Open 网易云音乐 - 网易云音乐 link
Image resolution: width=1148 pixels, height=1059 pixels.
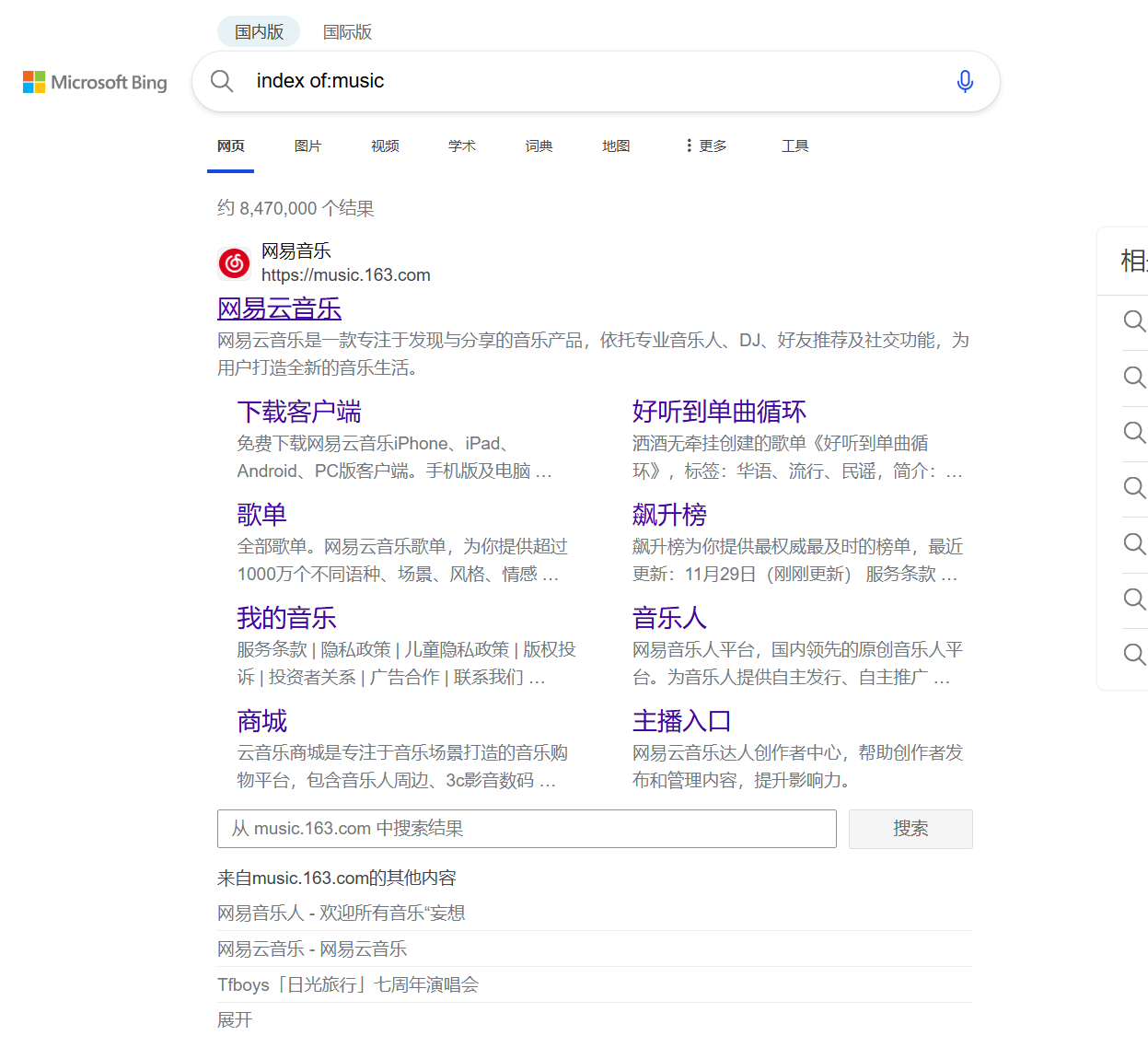click(312, 948)
